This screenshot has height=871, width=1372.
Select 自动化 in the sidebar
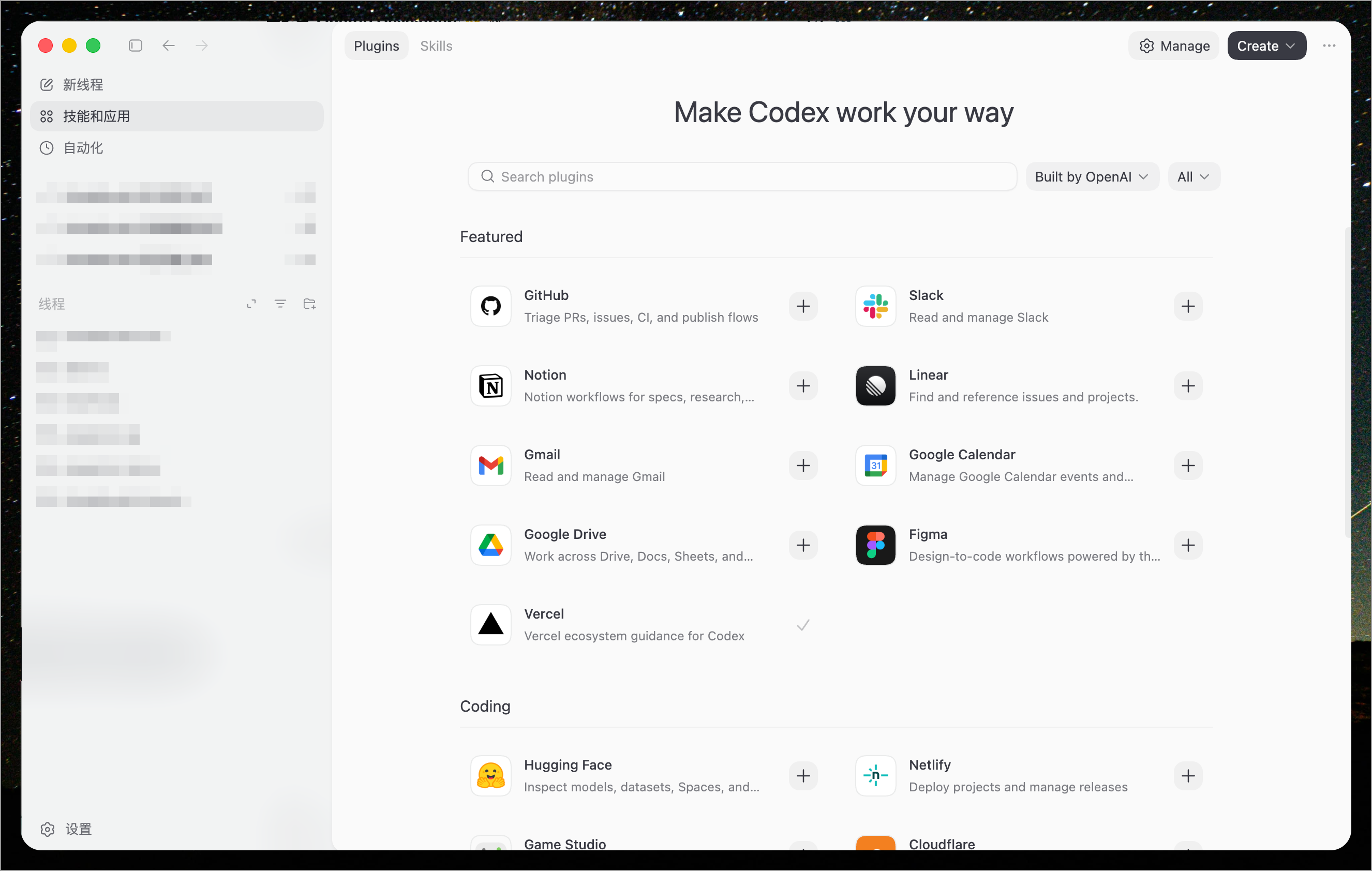[83, 148]
